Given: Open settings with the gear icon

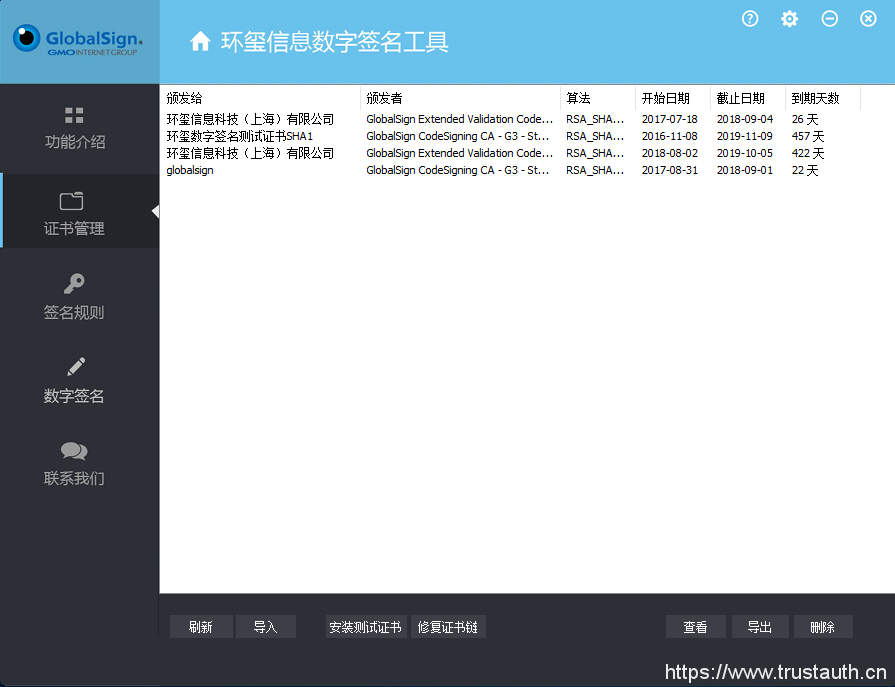Looking at the screenshot, I should click(789, 19).
